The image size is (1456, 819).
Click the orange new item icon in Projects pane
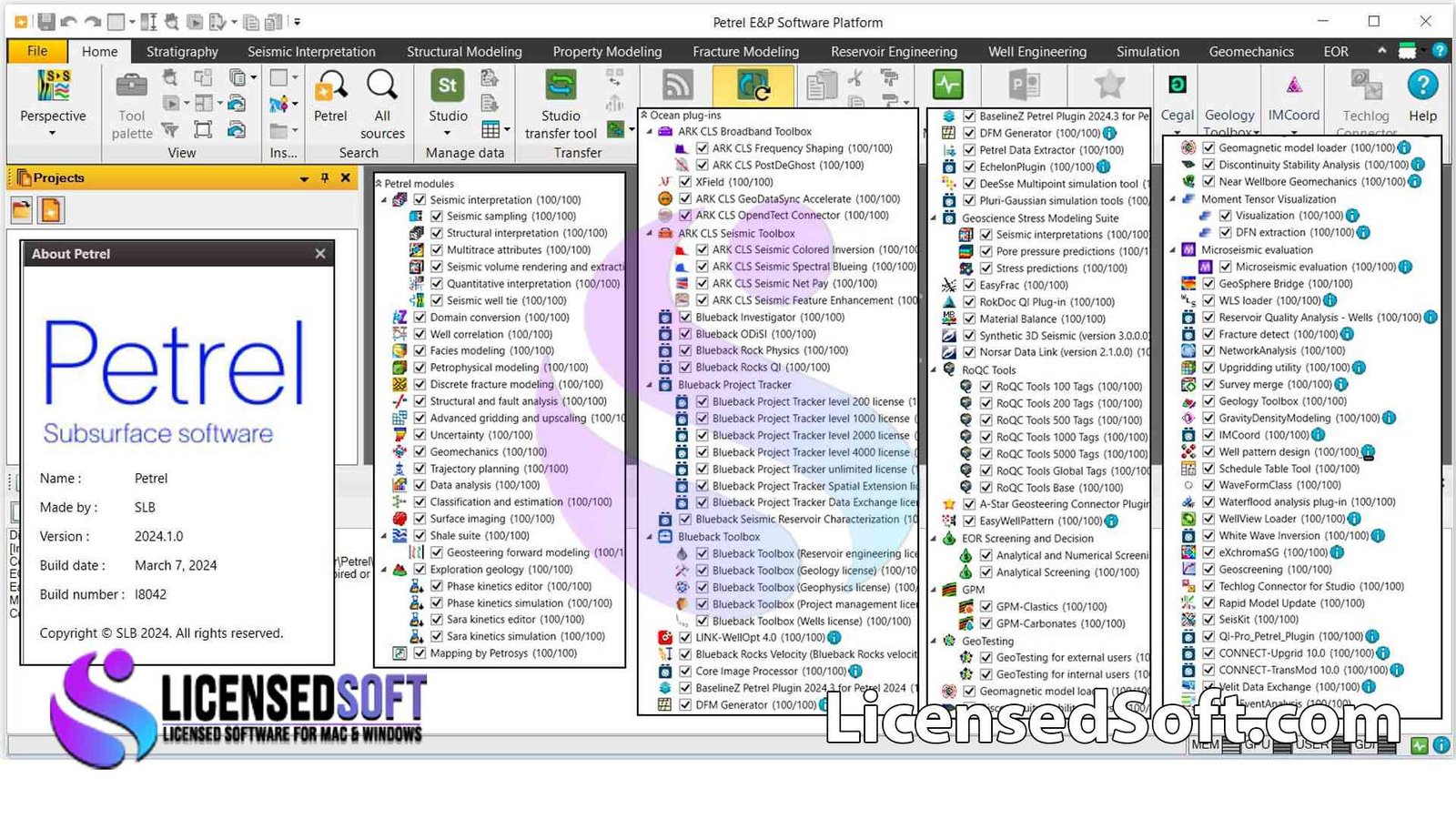pyautogui.click(x=51, y=210)
